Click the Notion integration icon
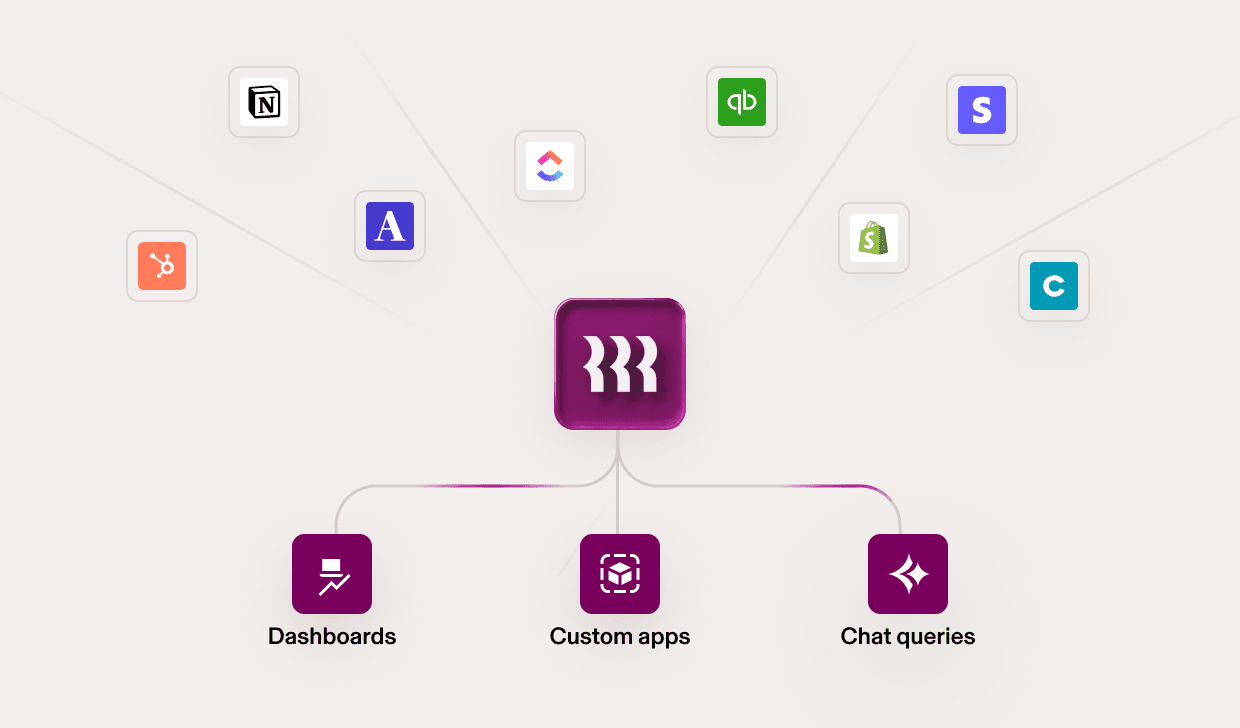Image resolution: width=1240 pixels, height=728 pixels. (264, 102)
